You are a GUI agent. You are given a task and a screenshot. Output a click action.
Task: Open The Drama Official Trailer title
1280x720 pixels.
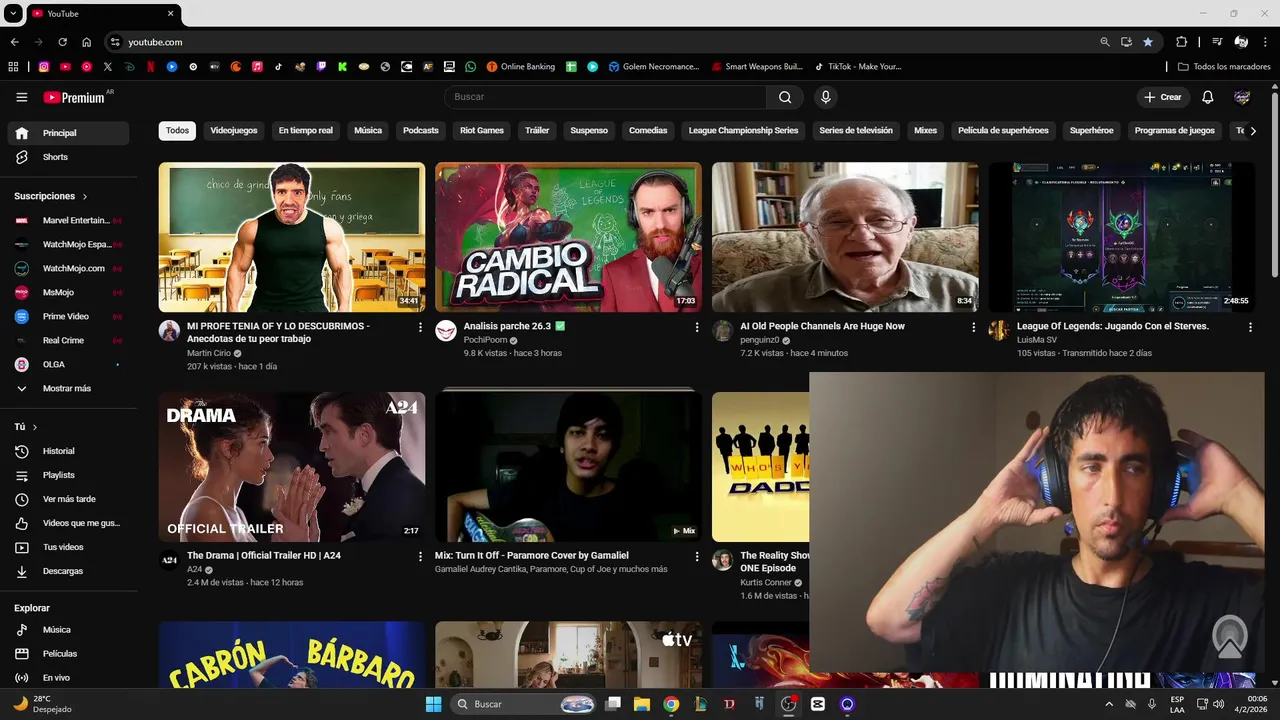pyautogui.click(x=264, y=556)
